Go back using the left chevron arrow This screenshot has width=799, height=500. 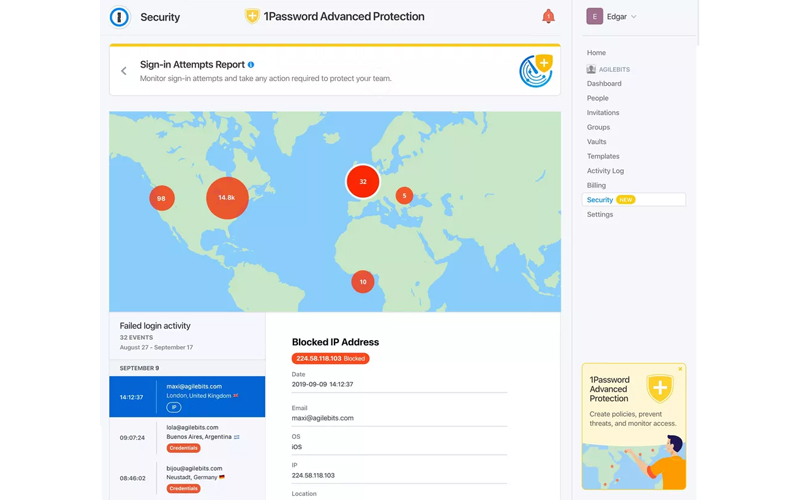(124, 71)
